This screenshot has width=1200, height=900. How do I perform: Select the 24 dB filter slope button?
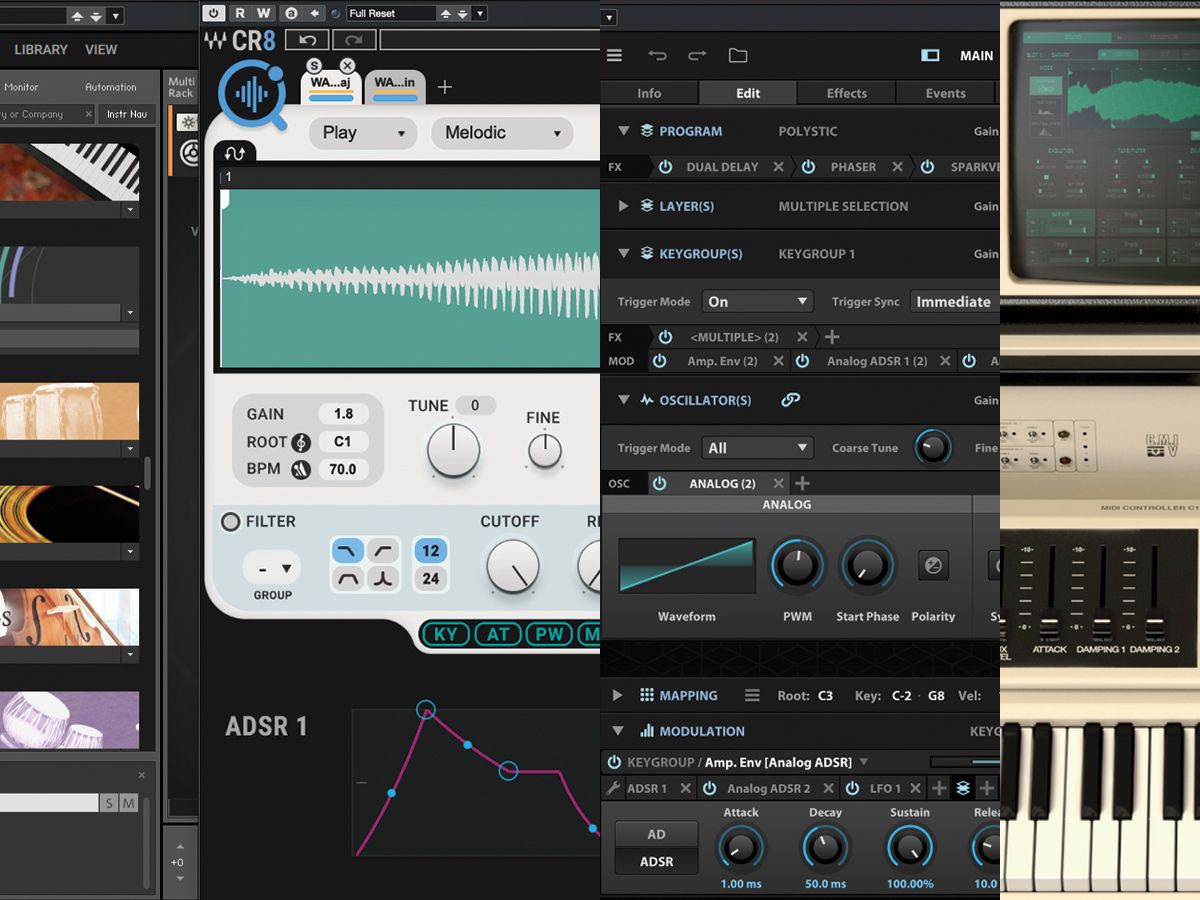[431, 578]
